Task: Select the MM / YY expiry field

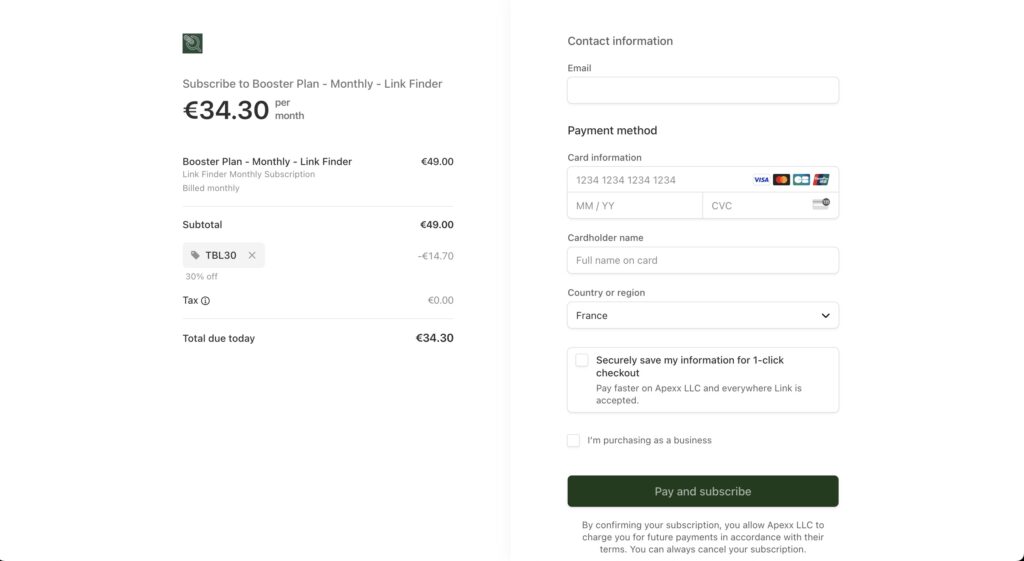Action: [635, 206]
